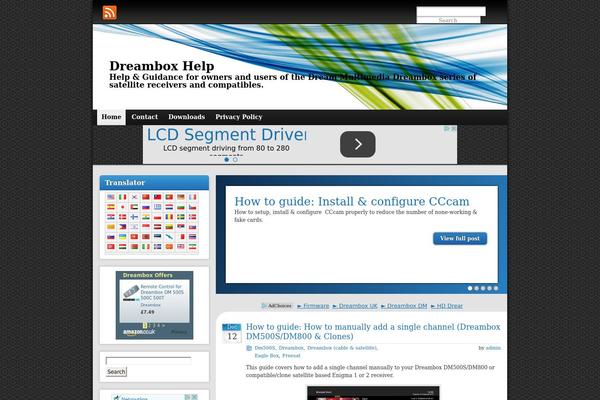Viewport: 600px width, 400px height.
Task: Switch to the second featured slide dot
Action: [476, 288]
